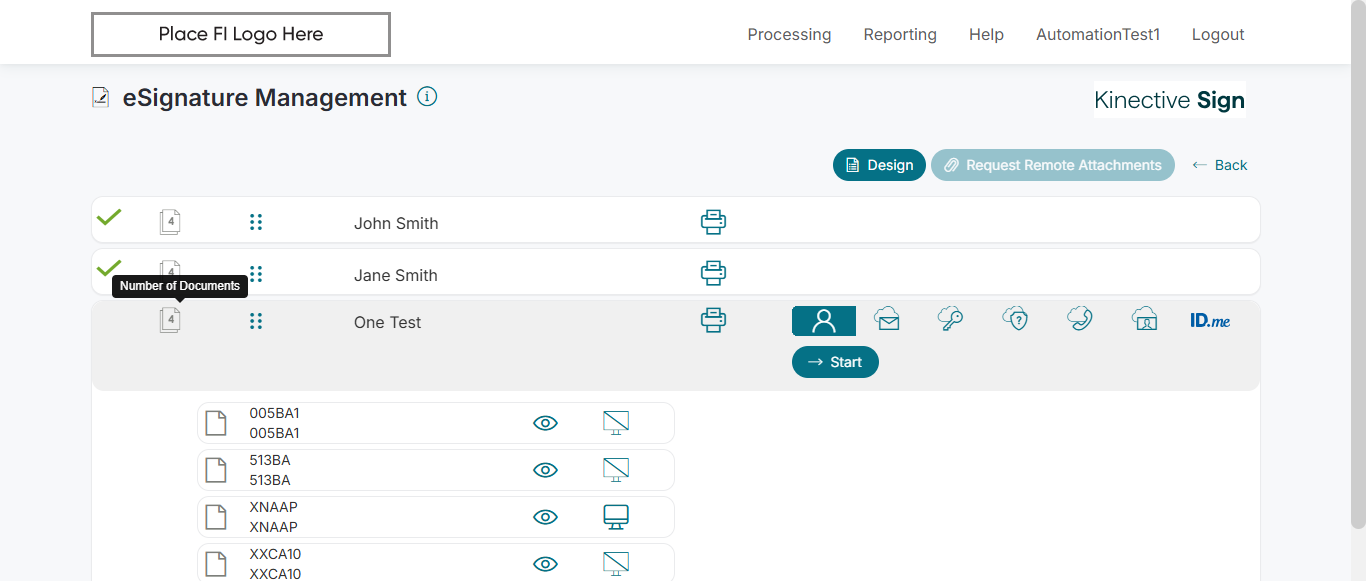Select the cloud shield question authentication icon
Viewport: 1366px width, 581px height.
(x=1015, y=320)
